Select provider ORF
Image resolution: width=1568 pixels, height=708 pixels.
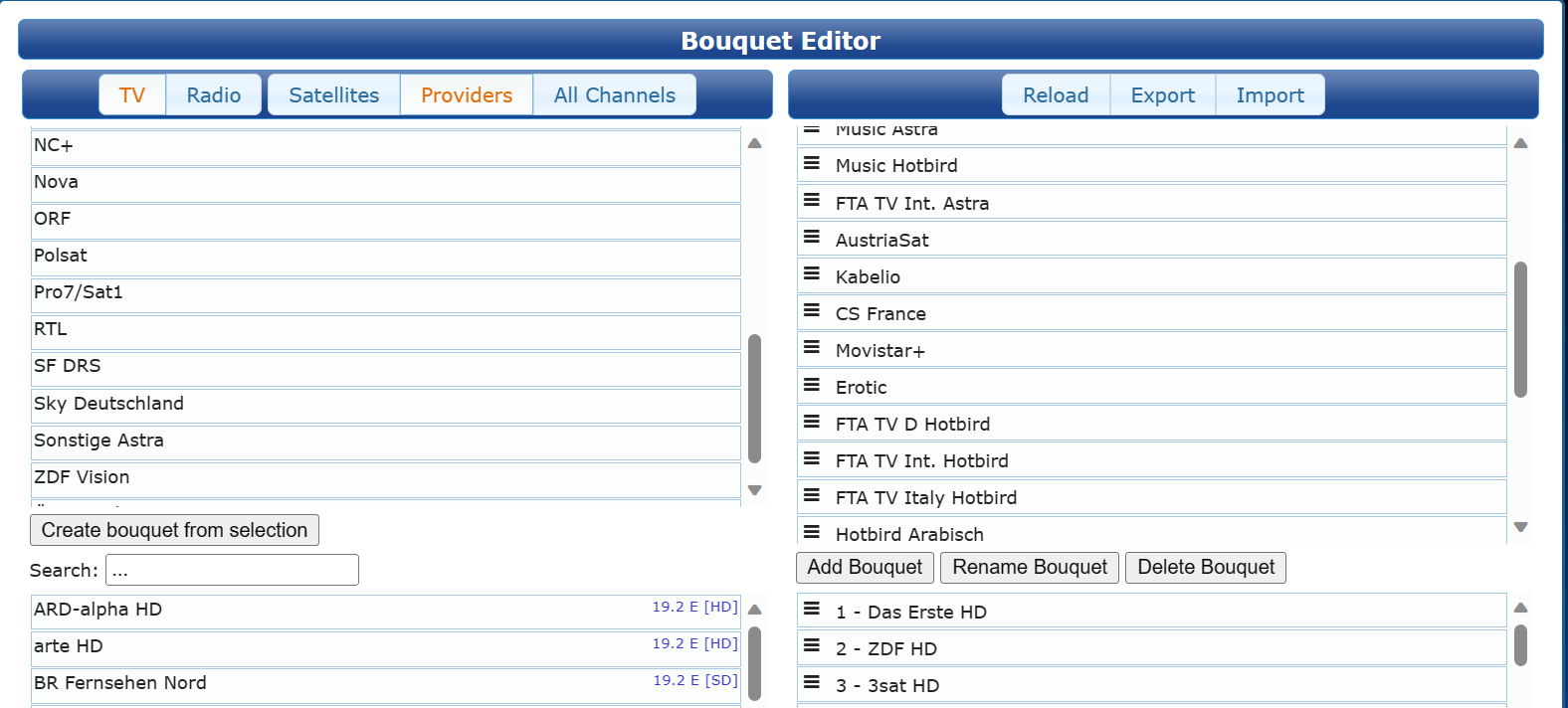386,221
